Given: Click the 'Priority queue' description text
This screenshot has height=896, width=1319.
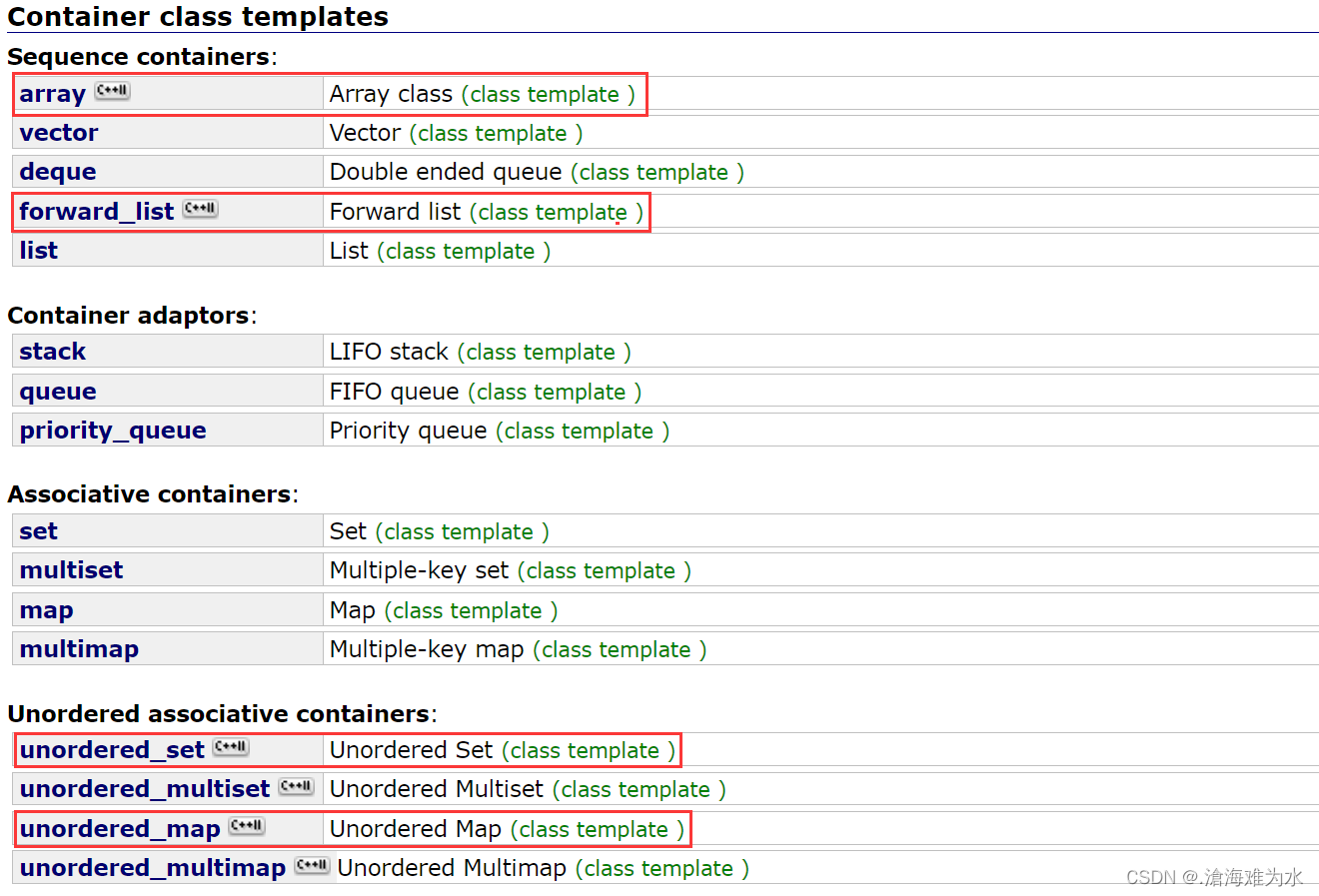Looking at the screenshot, I should point(409,431).
